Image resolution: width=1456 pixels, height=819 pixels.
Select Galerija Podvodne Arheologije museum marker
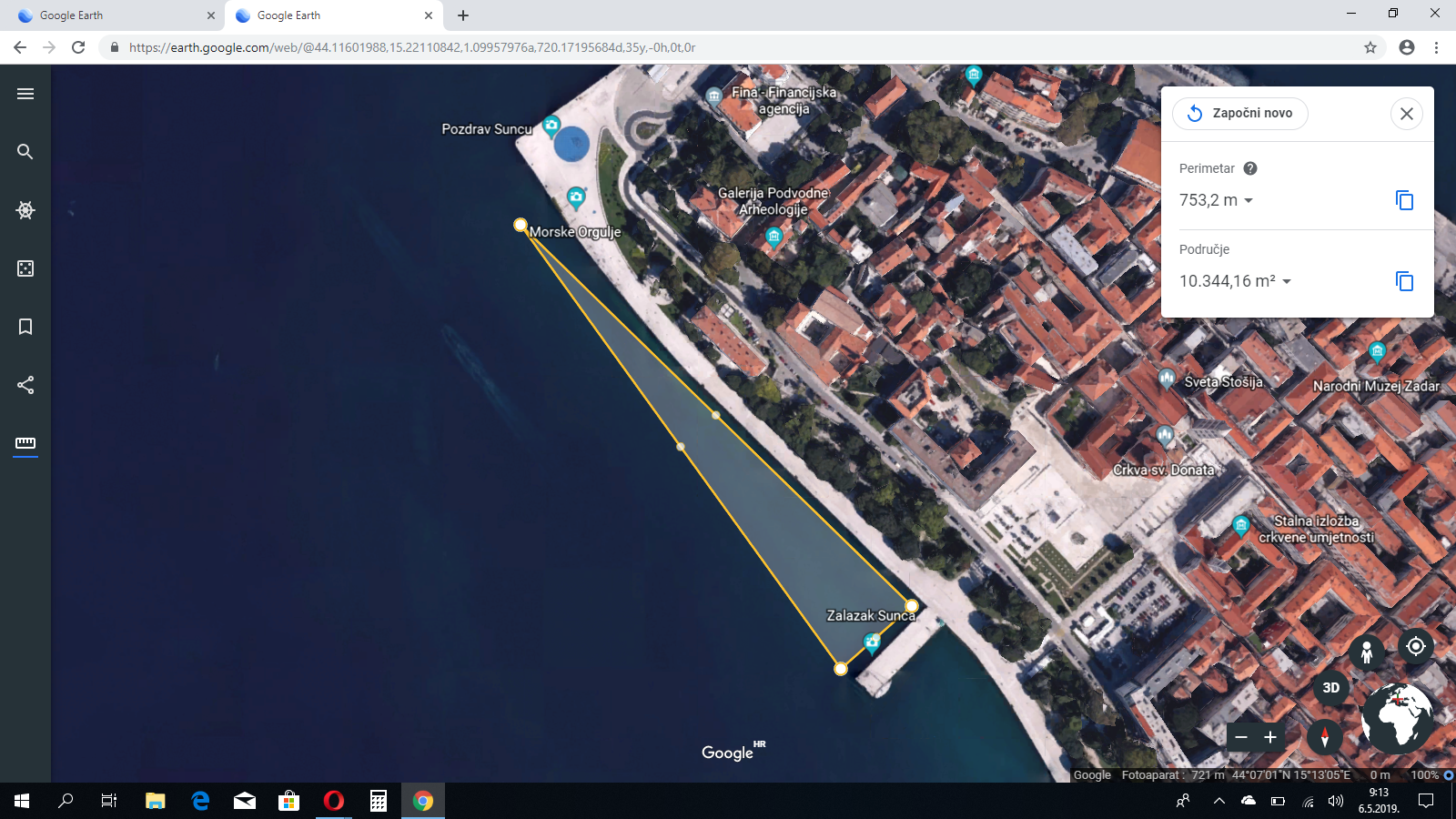tap(773, 238)
